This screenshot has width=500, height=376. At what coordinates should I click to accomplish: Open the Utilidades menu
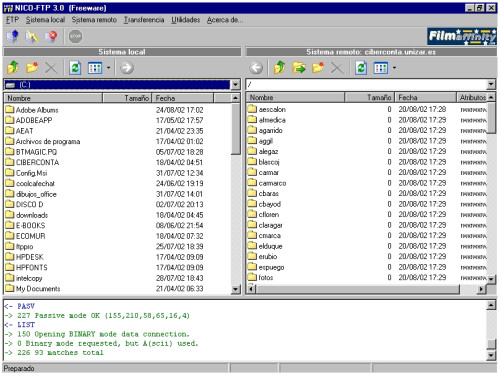pyautogui.click(x=186, y=20)
